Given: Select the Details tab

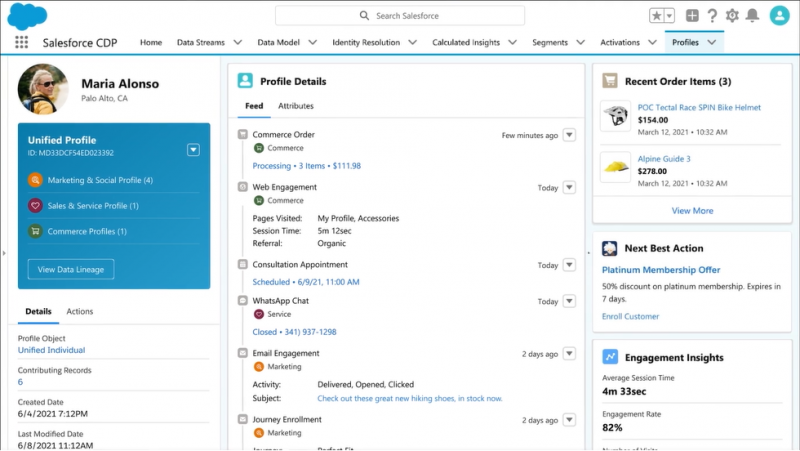Looking at the screenshot, I should pyautogui.click(x=38, y=311).
